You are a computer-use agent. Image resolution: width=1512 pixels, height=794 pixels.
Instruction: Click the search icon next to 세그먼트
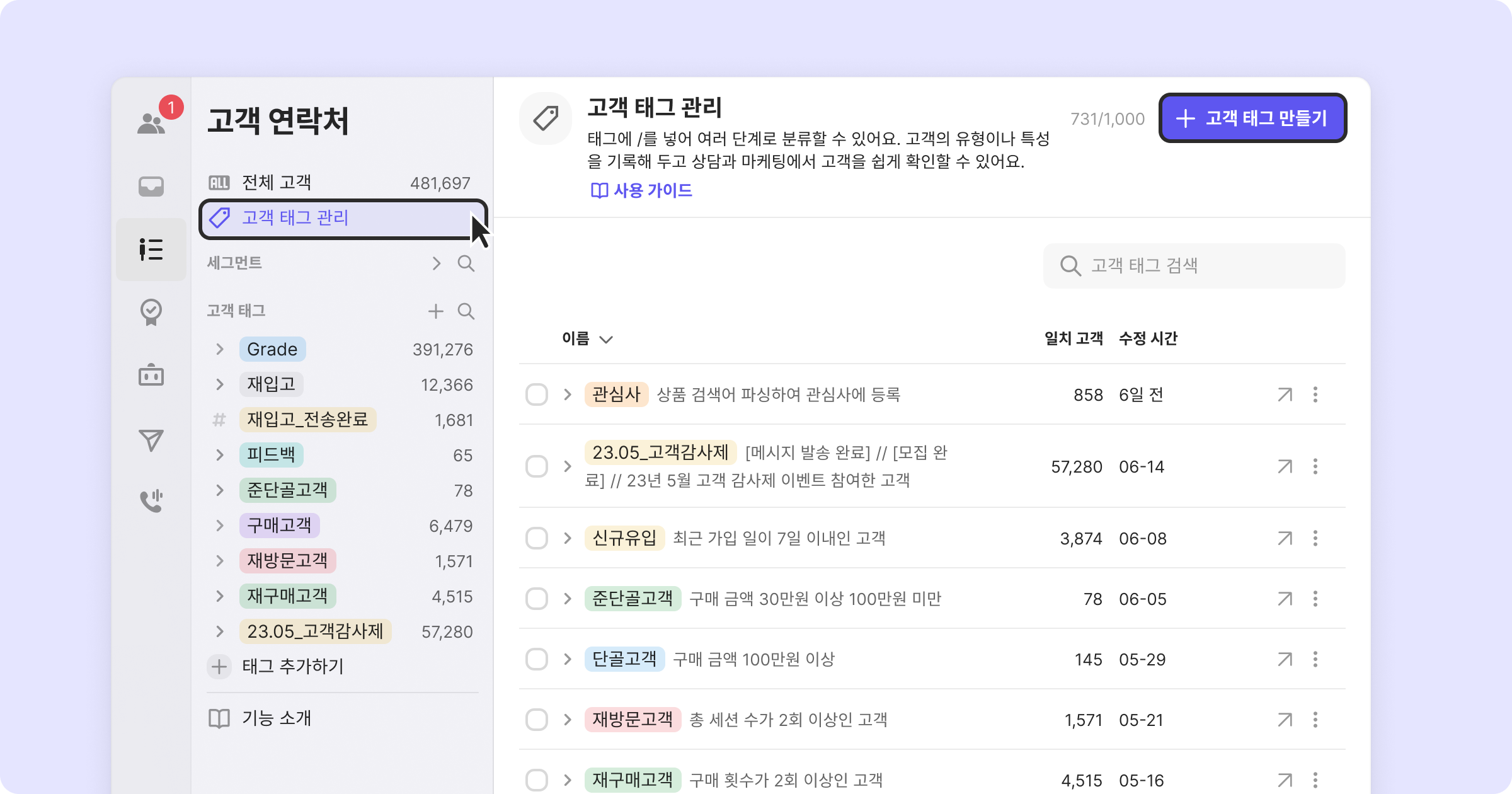pyautogui.click(x=466, y=263)
